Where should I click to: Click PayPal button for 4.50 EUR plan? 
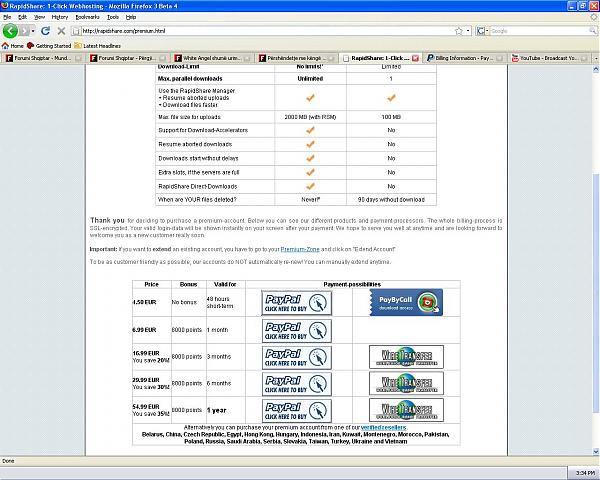[297, 303]
